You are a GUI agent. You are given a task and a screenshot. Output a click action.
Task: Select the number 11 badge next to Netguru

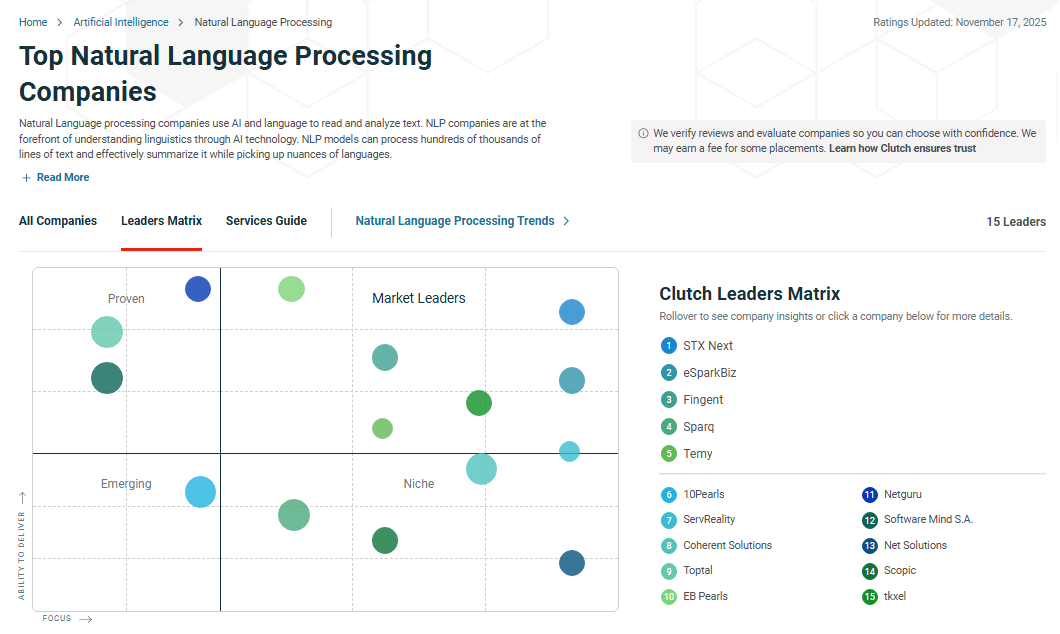(x=870, y=495)
